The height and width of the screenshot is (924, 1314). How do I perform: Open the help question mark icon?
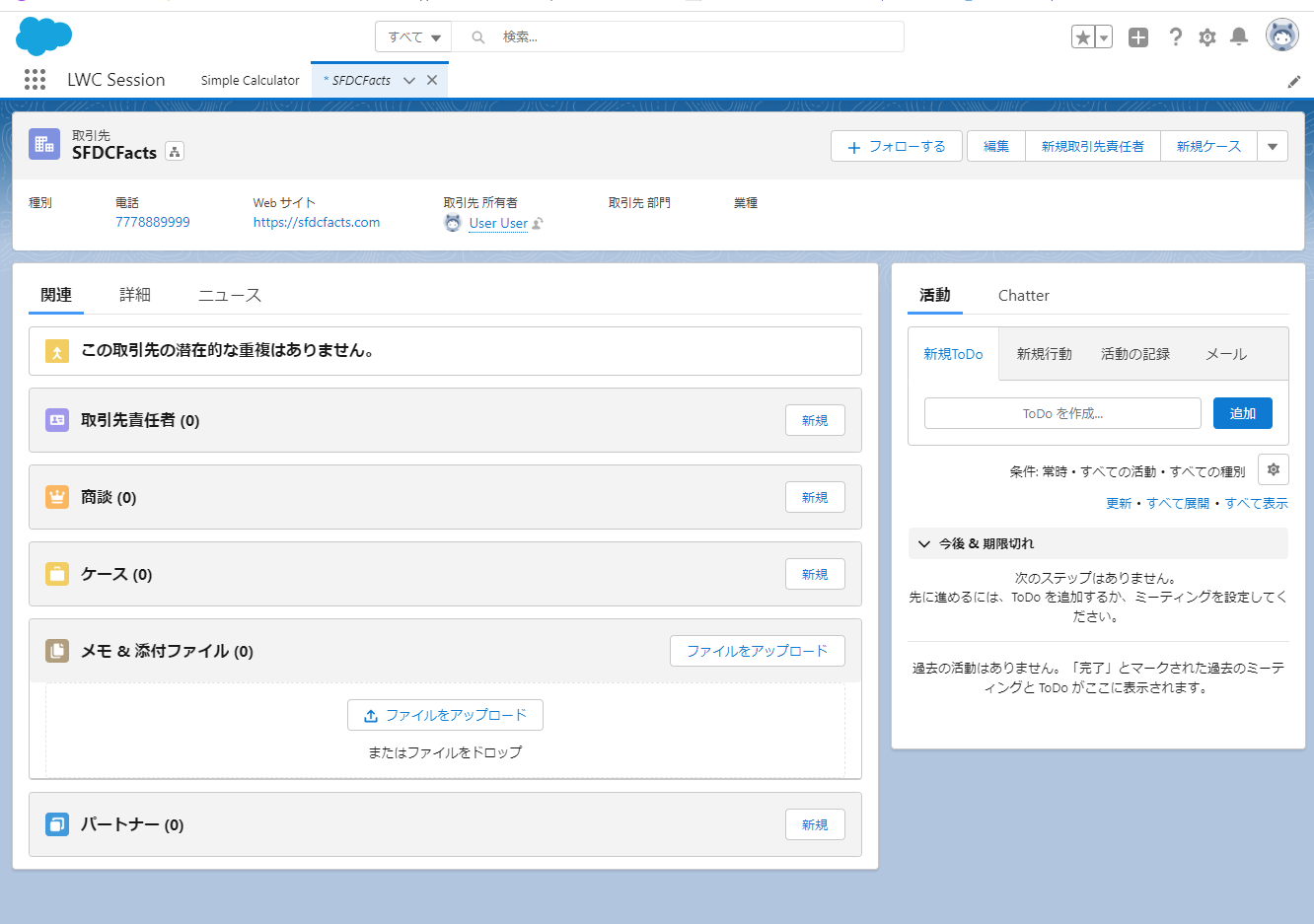pyautogui.click(x=1175, y=37)
